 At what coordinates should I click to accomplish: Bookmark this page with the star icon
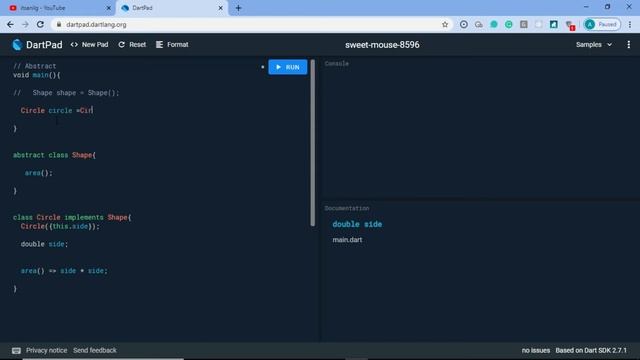[445, 24]
